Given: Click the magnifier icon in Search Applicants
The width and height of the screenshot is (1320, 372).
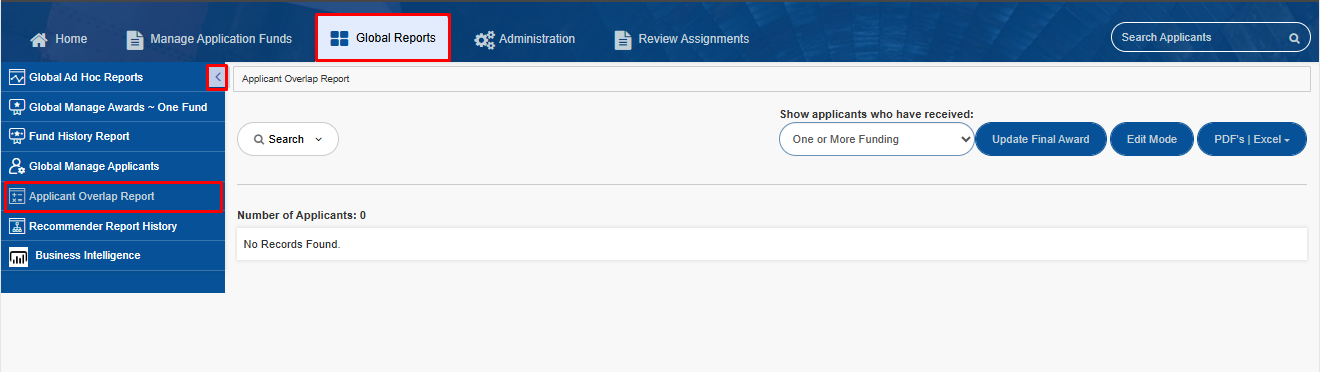Looking at the screenshot, I should [x=1294, y=38].
